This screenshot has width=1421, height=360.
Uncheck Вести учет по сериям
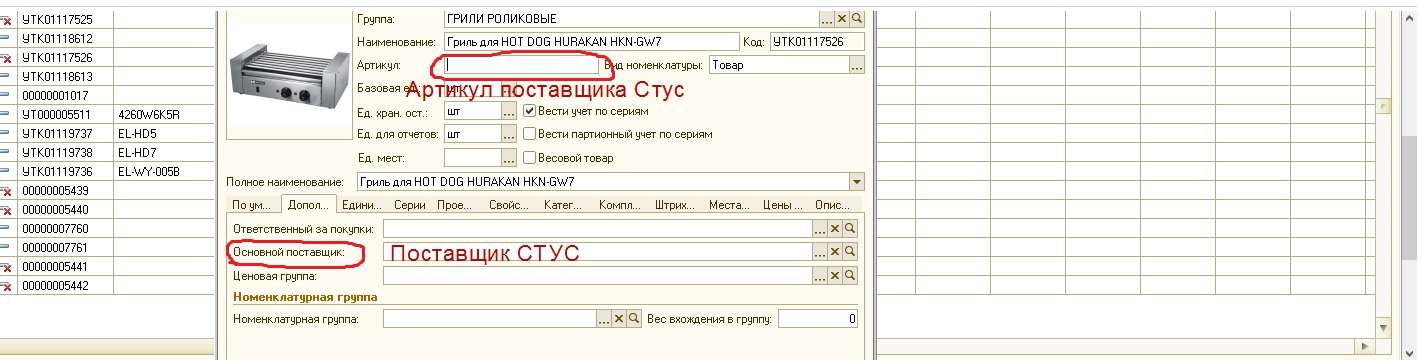click(x=530, y=111)
